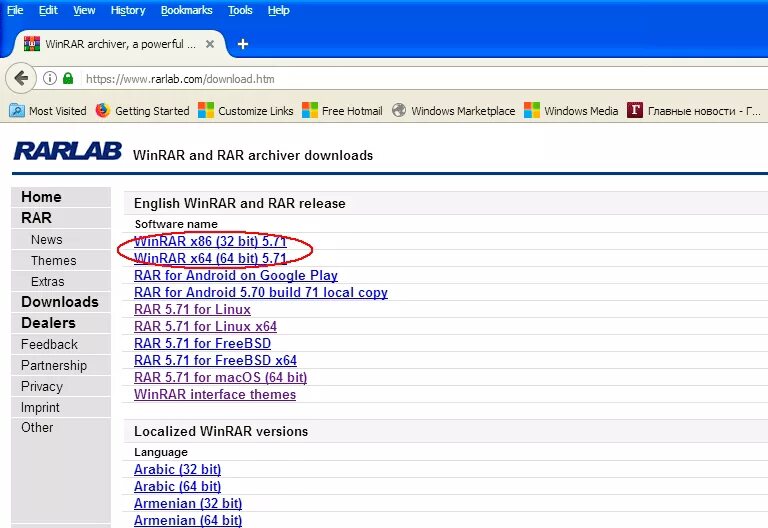
Task: Open Windows Media bookmark
Action: pos(571,111)
